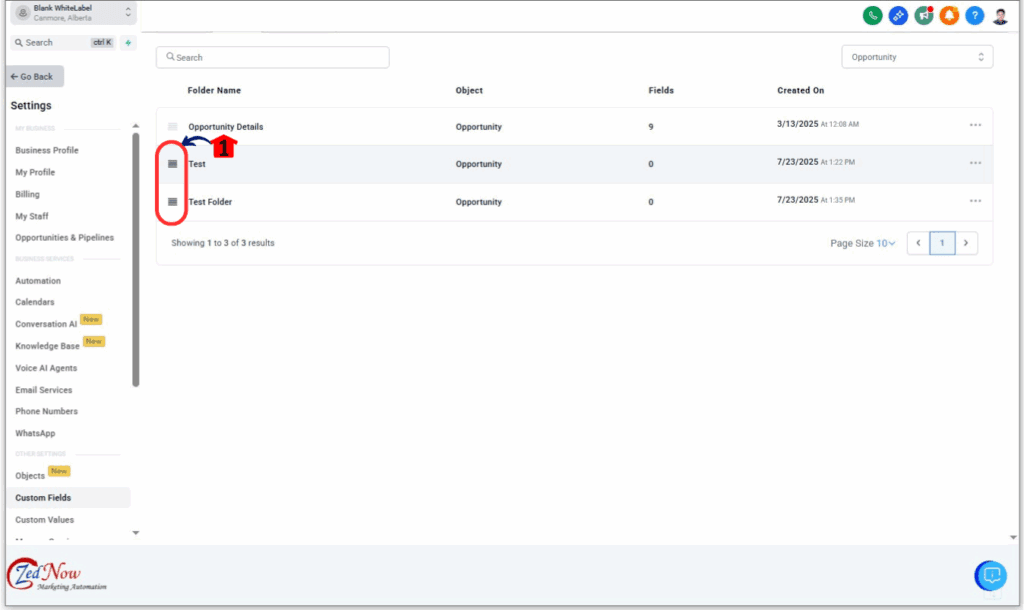Click the sidebar Search box
Image resolution: width=1024 pixels, height=610 pixels.
pos(63,42)
